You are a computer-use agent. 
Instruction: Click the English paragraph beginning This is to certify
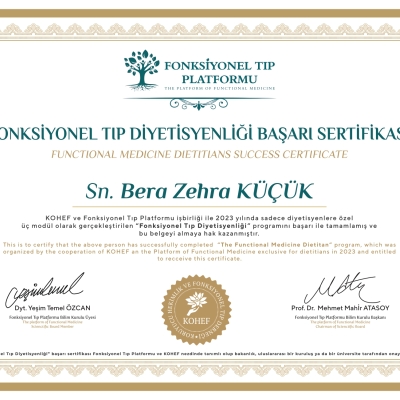pos(199,252)
